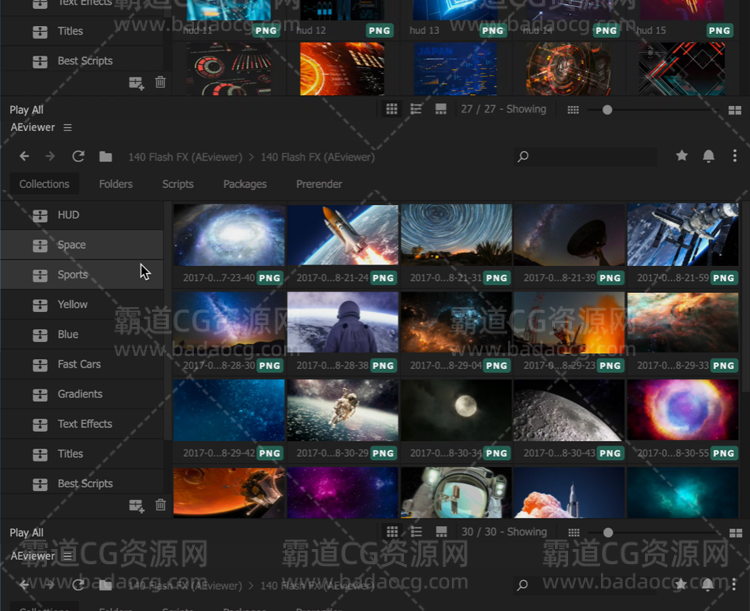Screen dimensions: 750x611
Task: Switch to grid view in the 30 / 30 panel
Action: point(392,532)
